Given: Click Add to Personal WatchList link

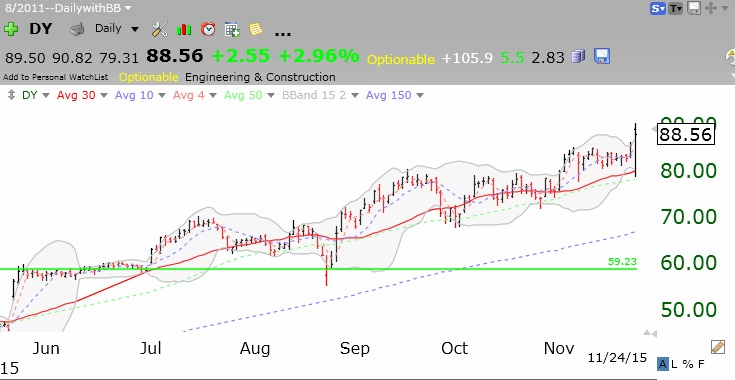Looking at the screenshot, I should (x=55, y=77).
